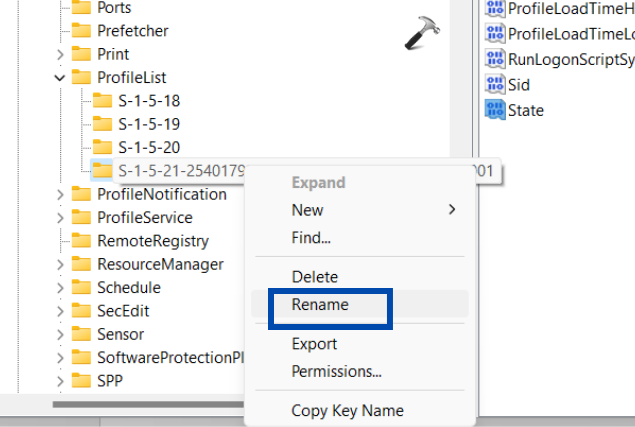Viewport: 635px width, 427px height.
Task: Click the SoftwareProtectionPlatform folder icon
Action: (x=81, y=357)
